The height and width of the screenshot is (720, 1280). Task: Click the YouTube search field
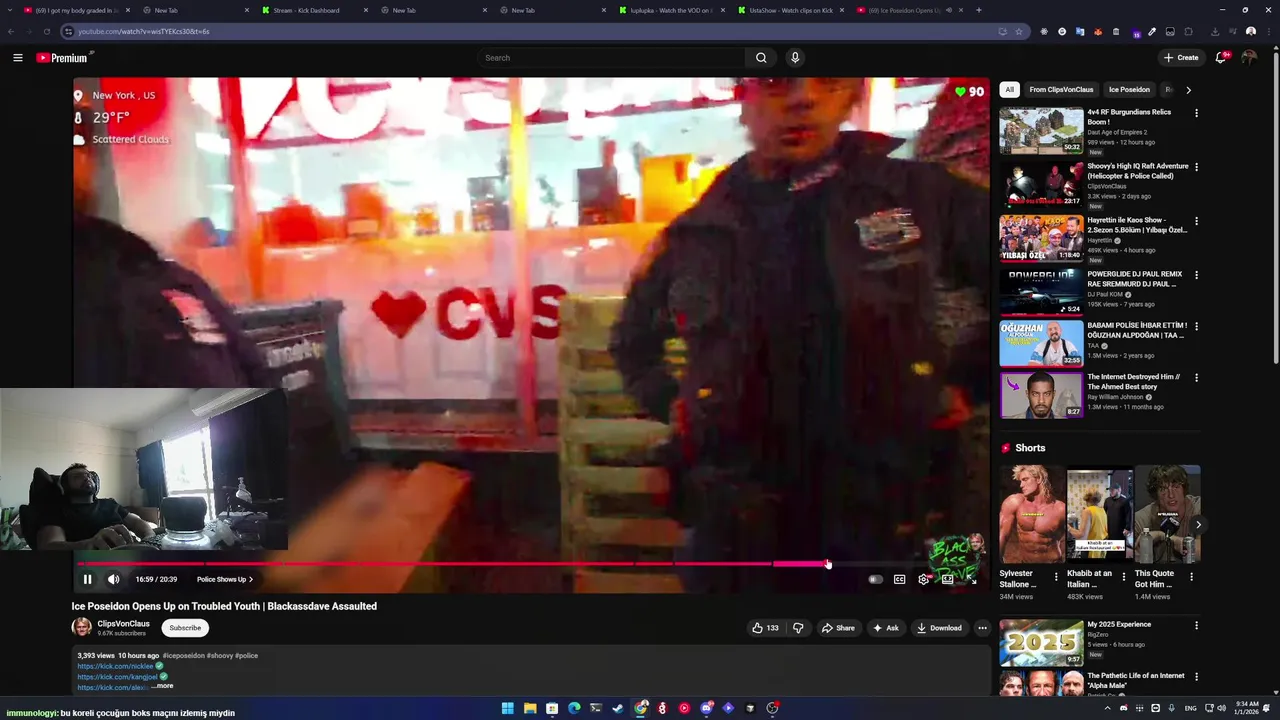coord(610,58)
